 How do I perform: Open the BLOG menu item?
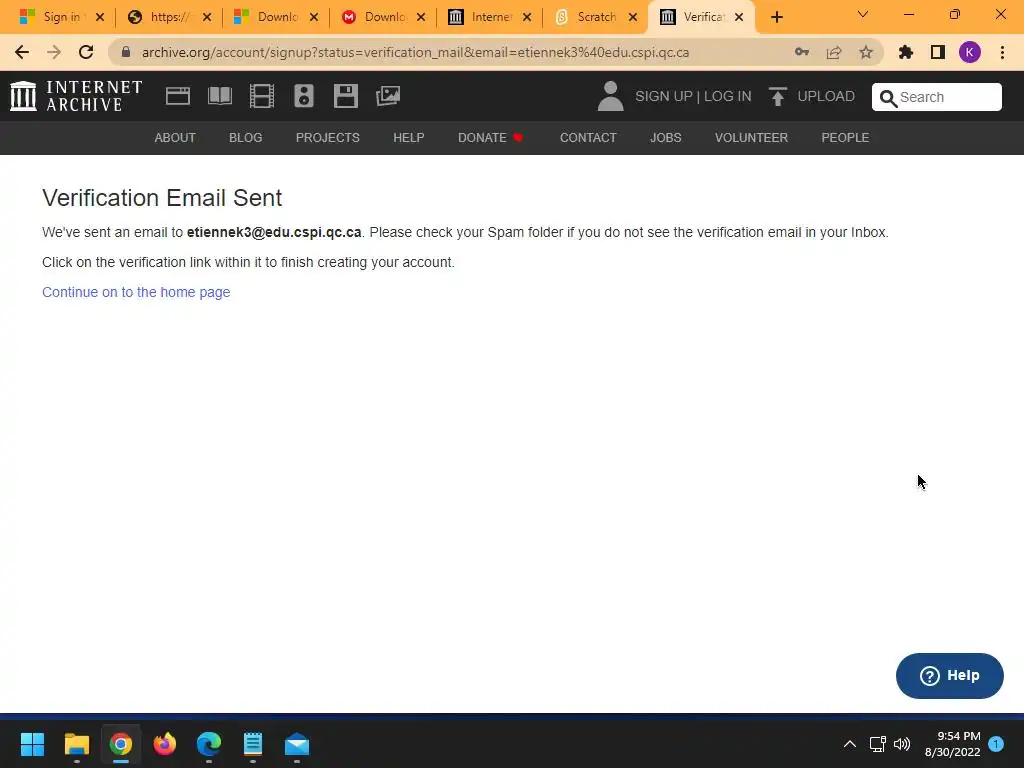click(246, 138)
